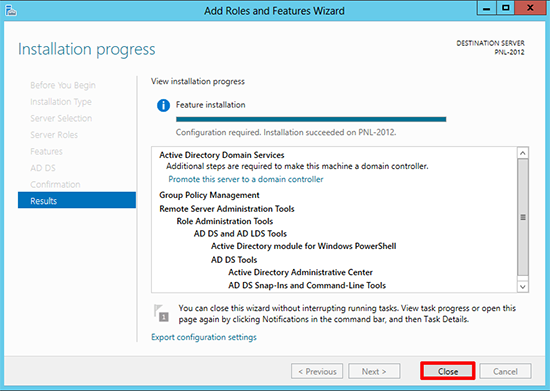Click scroll up arrow in results list
The width and height of the screenshot is (550, 391).
[523, 153]
